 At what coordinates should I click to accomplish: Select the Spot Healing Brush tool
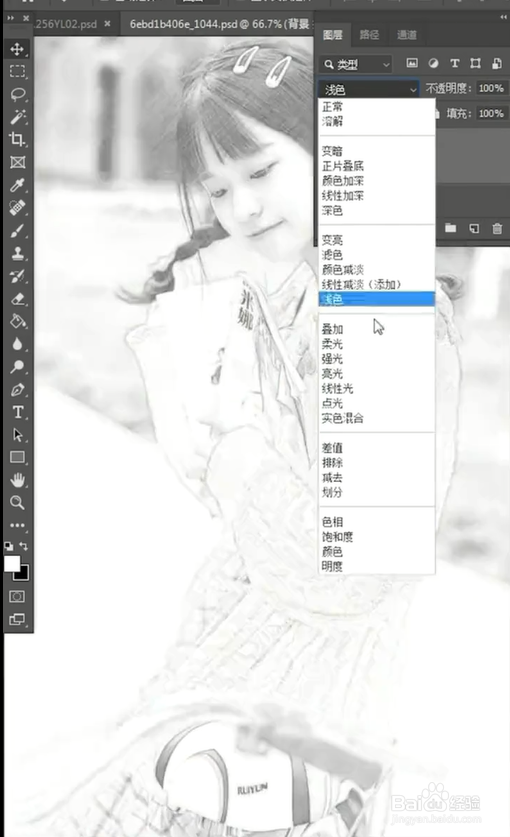pyautogui.click(x=17, y=208)
